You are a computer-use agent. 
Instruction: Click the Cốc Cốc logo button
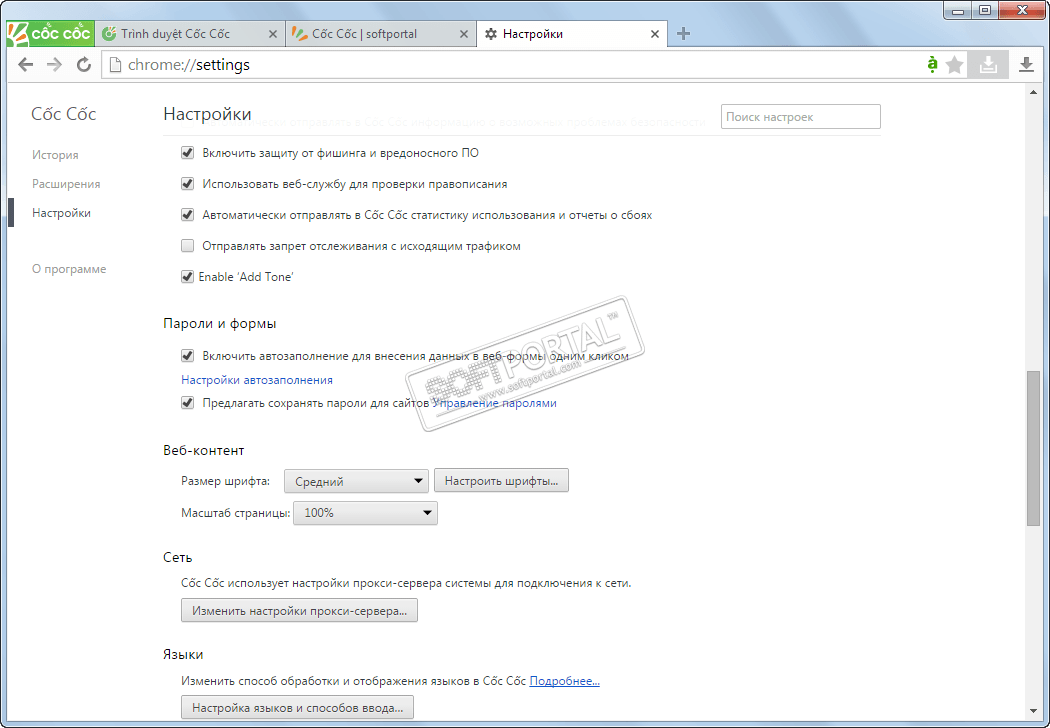pos(50,33)
